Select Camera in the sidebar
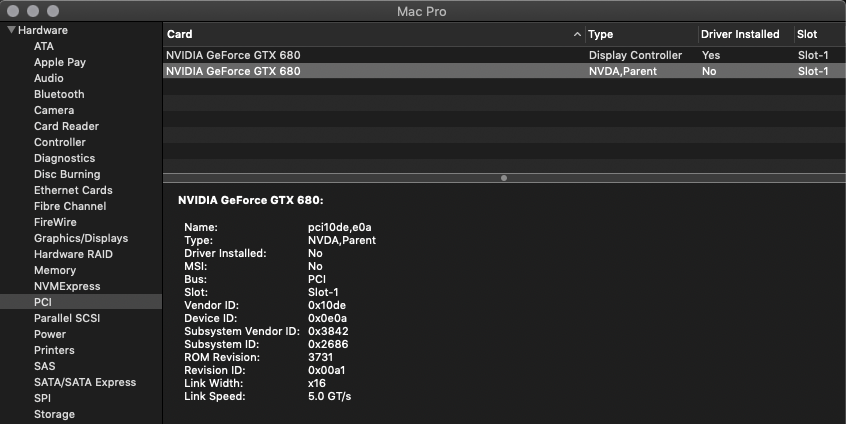Screen dimensions: 846x424 [x=54, y=110]
